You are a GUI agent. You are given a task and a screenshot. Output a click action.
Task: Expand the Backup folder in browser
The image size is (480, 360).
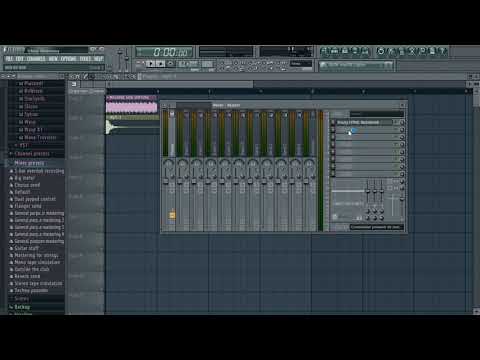click(22, 307)
